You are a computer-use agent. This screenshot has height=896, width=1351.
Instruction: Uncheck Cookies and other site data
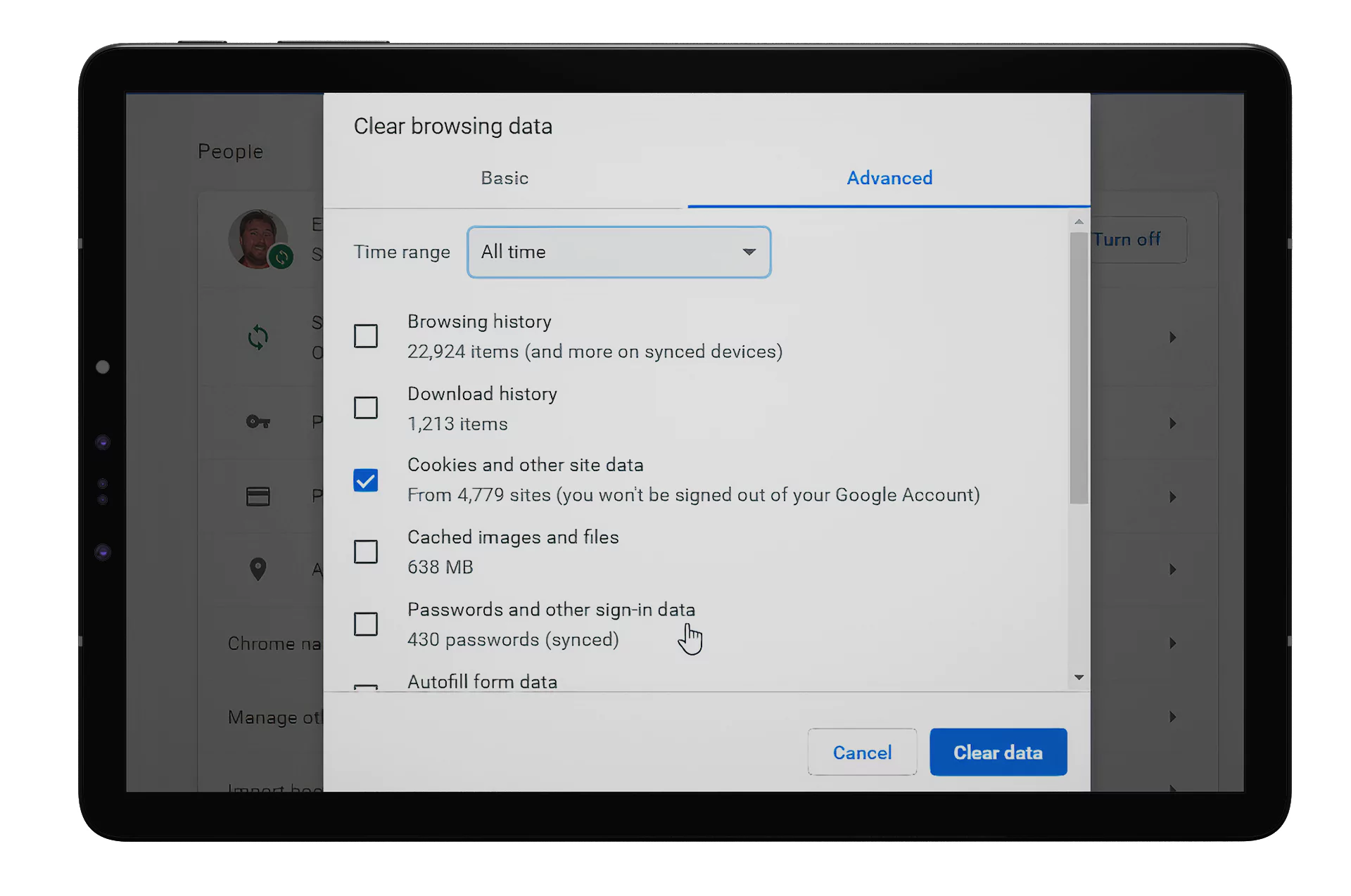[366, 480]
